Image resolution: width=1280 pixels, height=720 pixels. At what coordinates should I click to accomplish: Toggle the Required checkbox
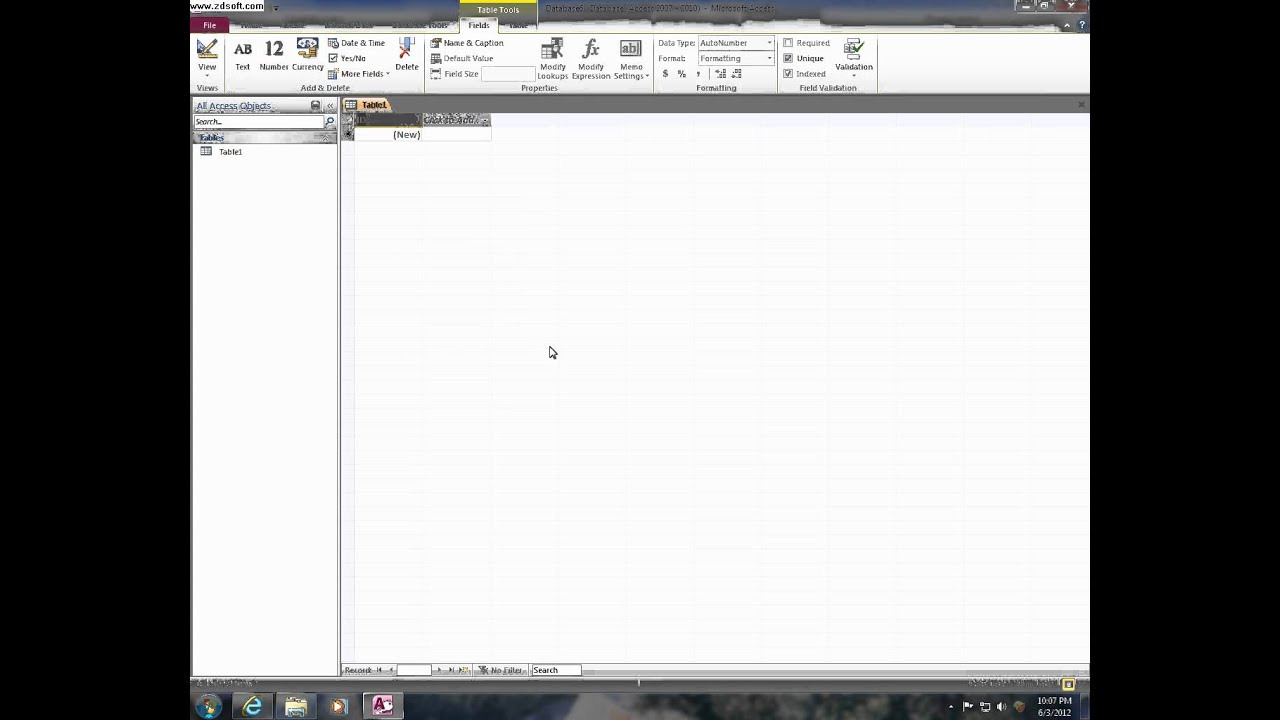tap(788, 43)
